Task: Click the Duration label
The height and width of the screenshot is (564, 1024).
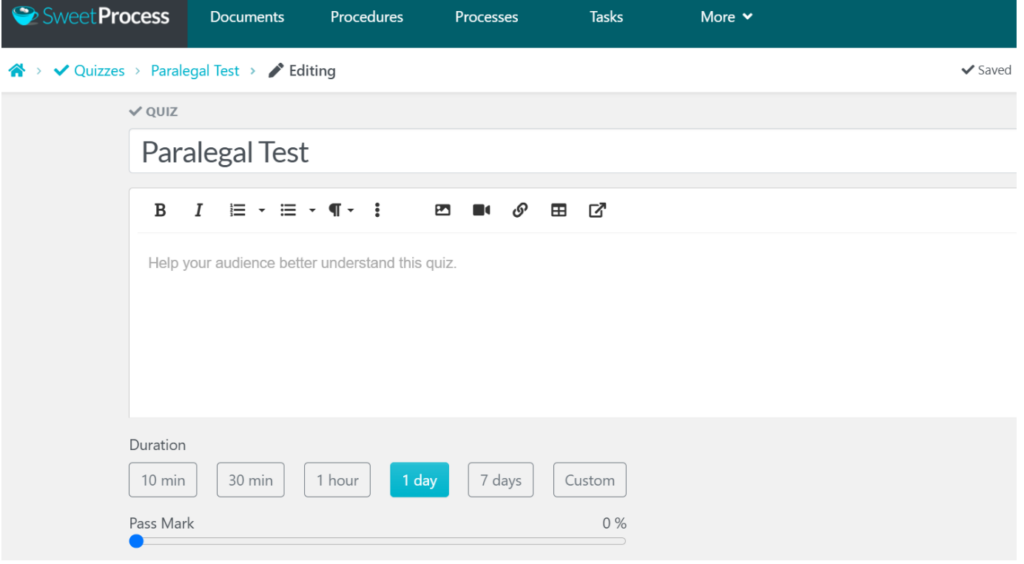Action: [x=157, y=445]
